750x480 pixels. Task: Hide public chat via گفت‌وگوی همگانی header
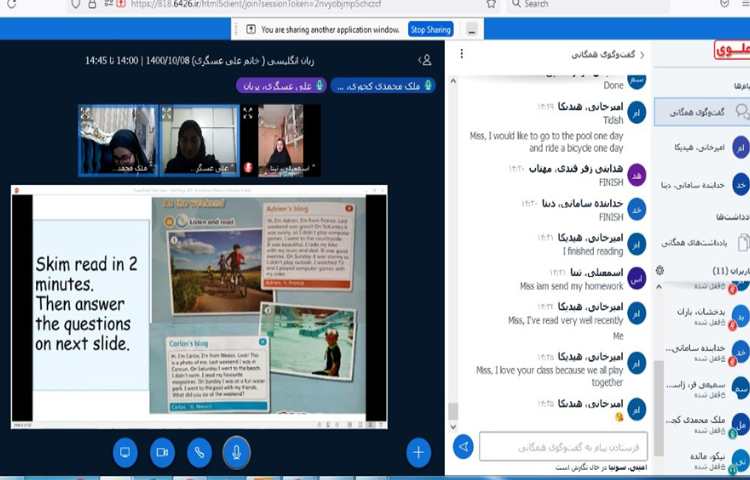coord(607,55)
